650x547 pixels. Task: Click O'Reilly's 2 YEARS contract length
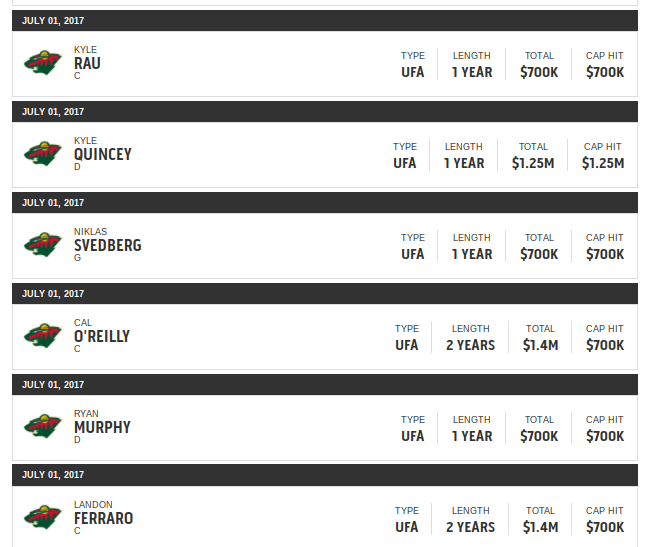tap(471, 345)
